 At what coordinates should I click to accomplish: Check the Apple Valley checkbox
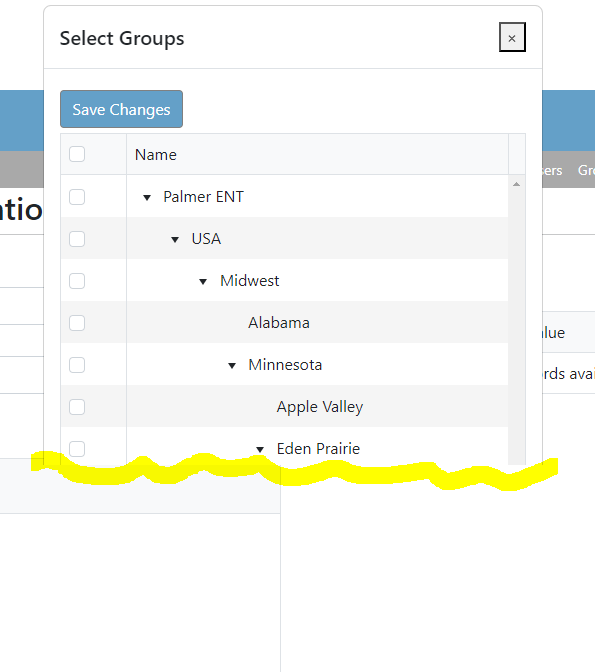tap(77, 407)
